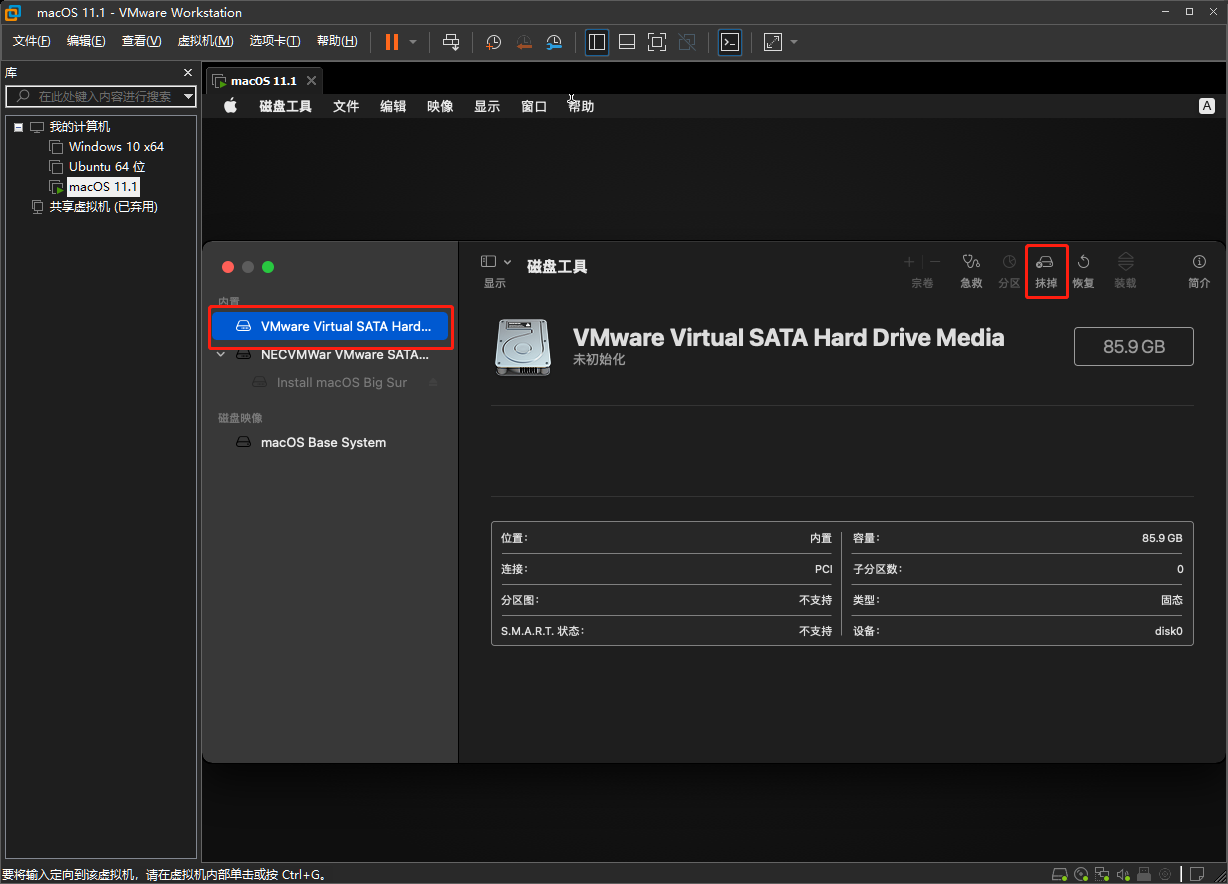The height and width of the screenshot is (884, 1228).
Task: Collapse the NECVMWar VMware SATA disclosure chevron
Action: 221,354
